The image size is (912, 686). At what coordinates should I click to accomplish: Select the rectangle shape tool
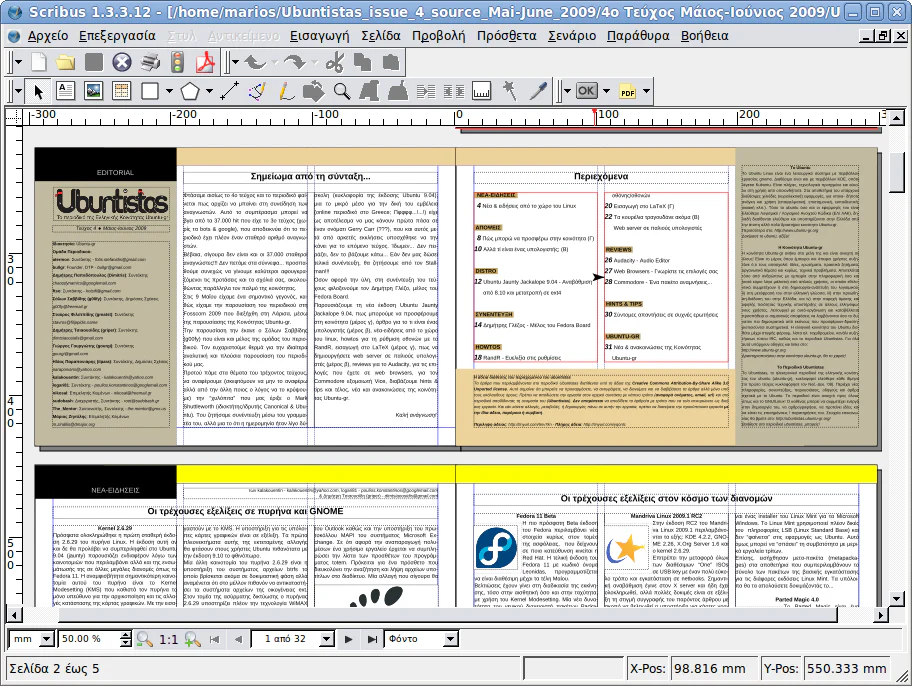point(149,91)
